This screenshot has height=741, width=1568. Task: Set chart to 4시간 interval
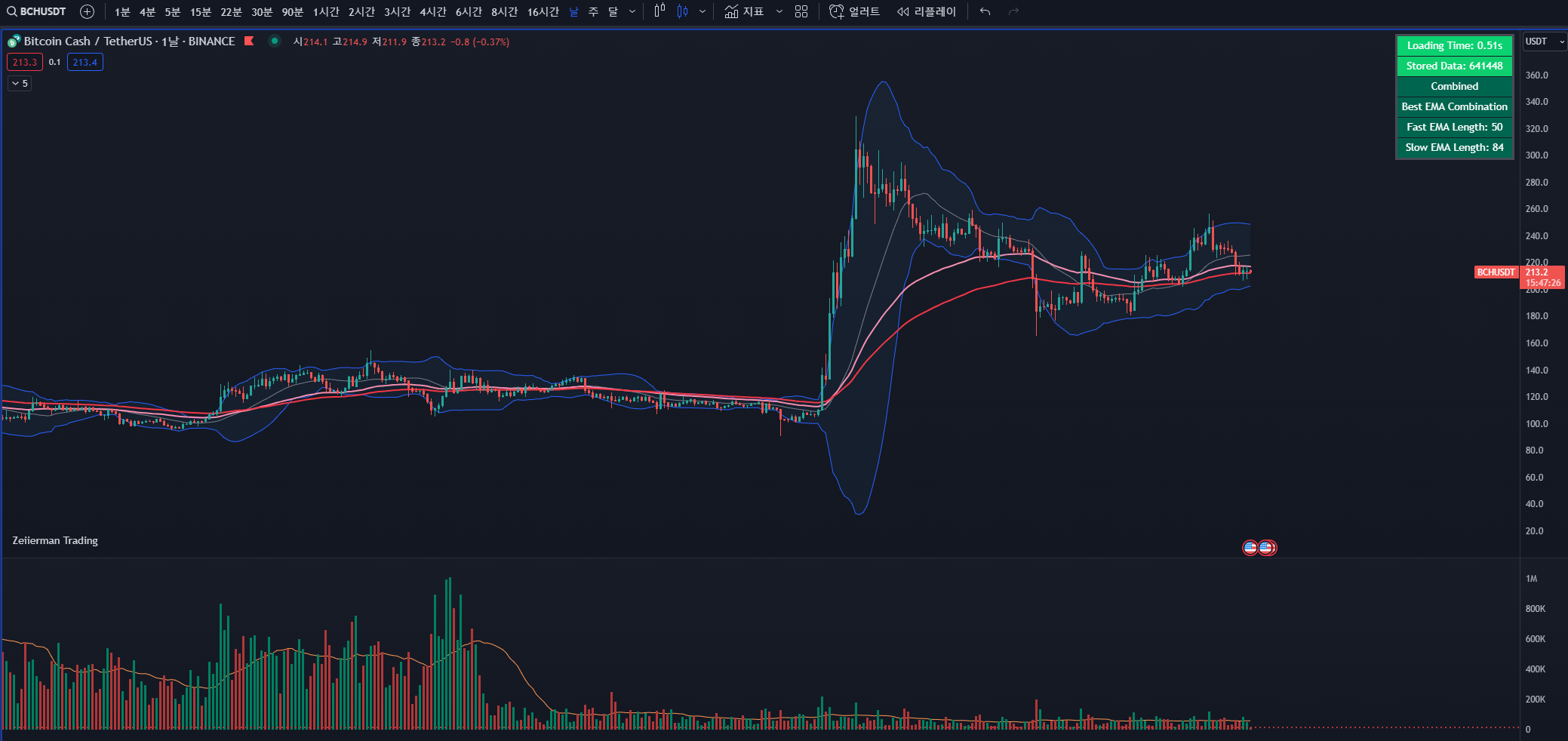click(433, 11)
